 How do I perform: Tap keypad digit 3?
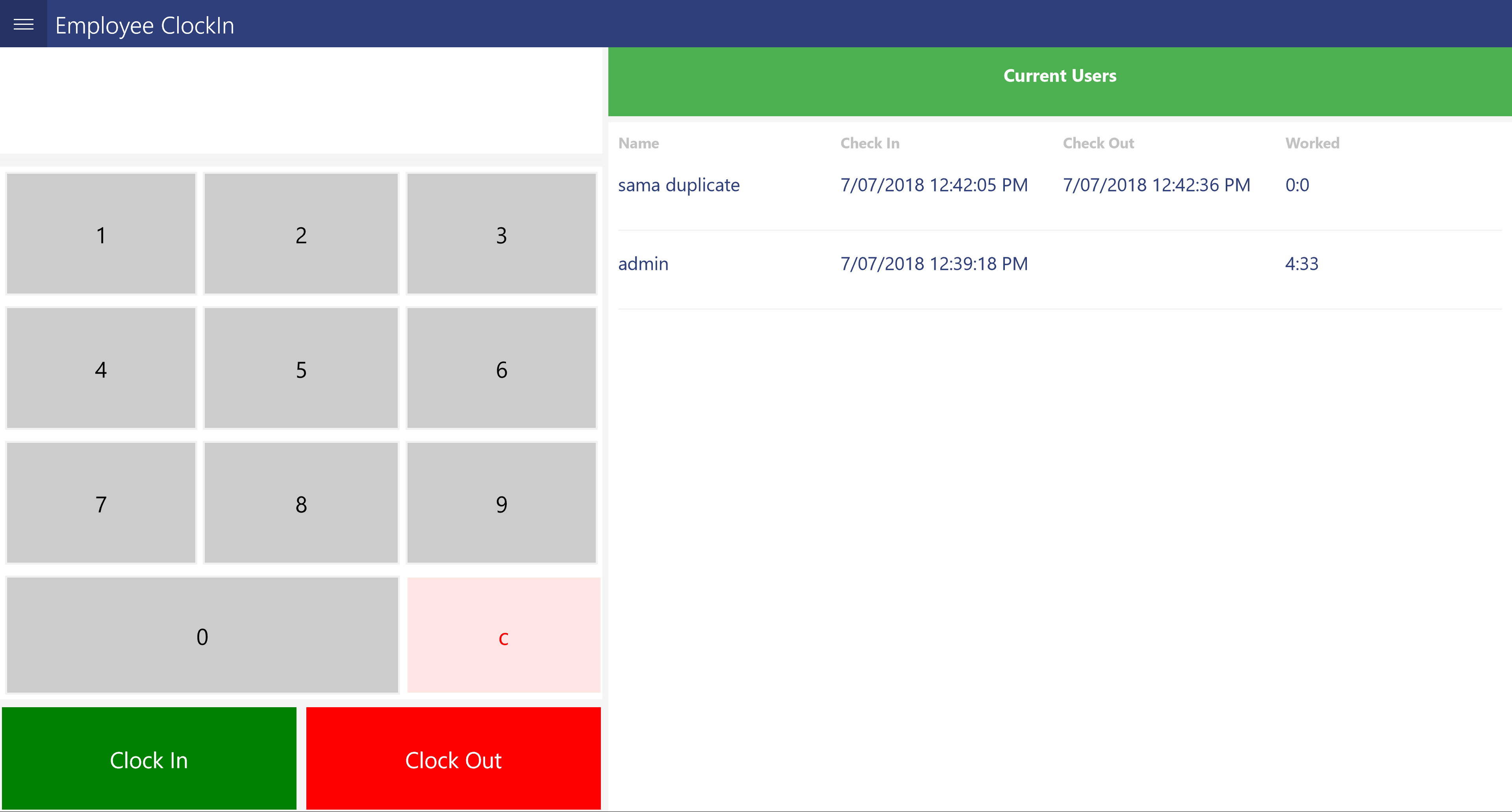[501, 234]
